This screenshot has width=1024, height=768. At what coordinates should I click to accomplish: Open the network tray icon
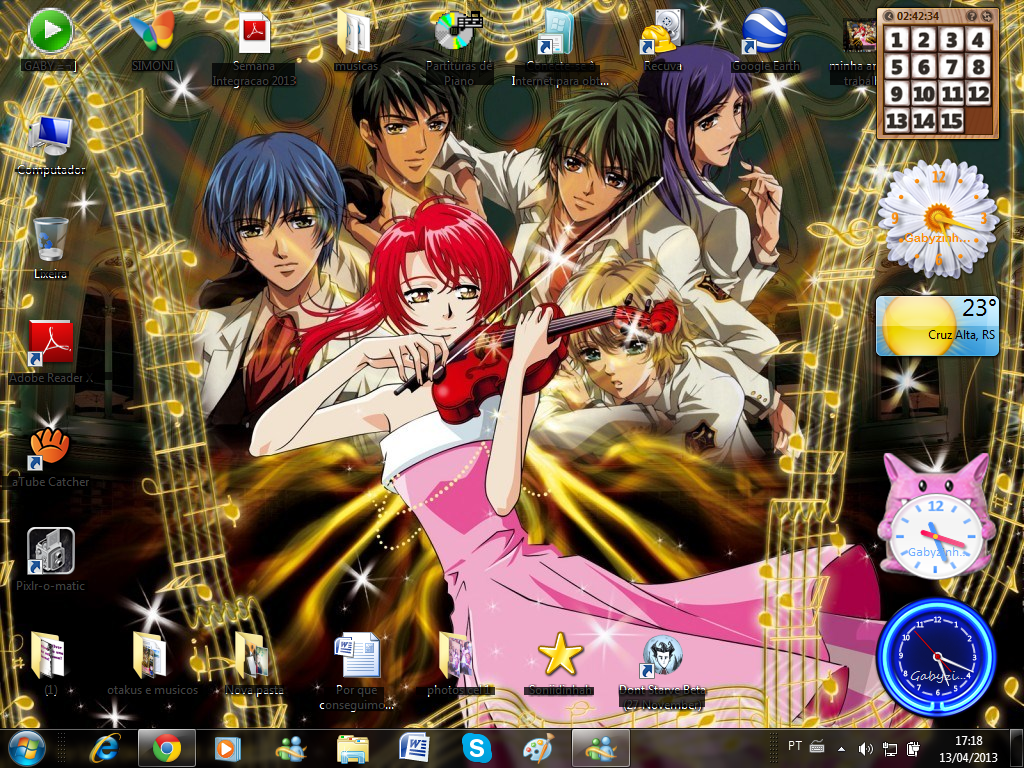pos(889,748)
